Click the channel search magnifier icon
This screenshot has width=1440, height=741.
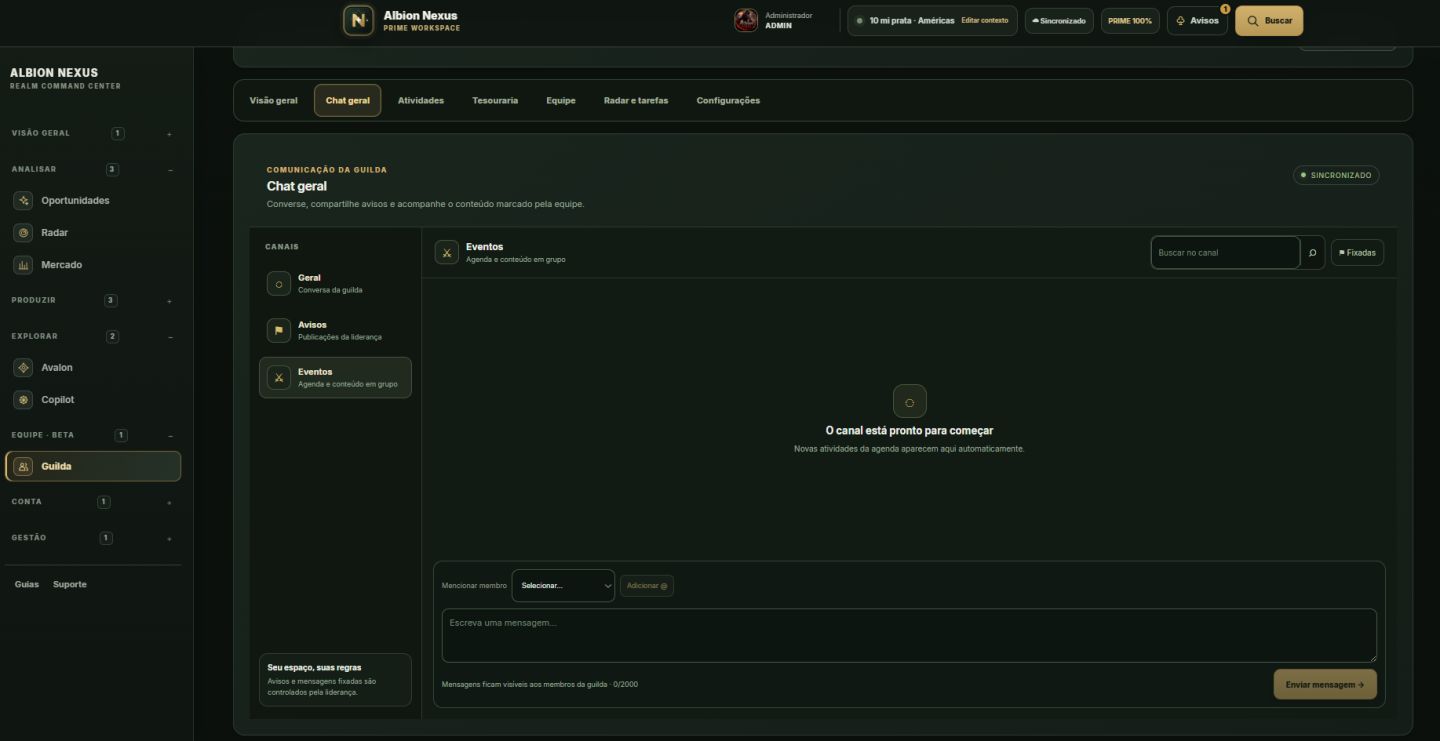pos(1313,253)
